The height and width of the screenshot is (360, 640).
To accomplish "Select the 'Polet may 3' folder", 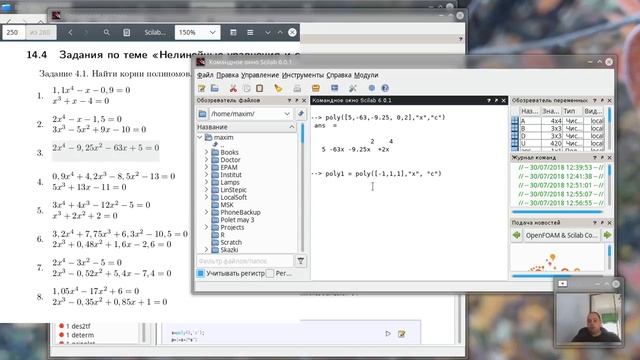I will [237, 220].
